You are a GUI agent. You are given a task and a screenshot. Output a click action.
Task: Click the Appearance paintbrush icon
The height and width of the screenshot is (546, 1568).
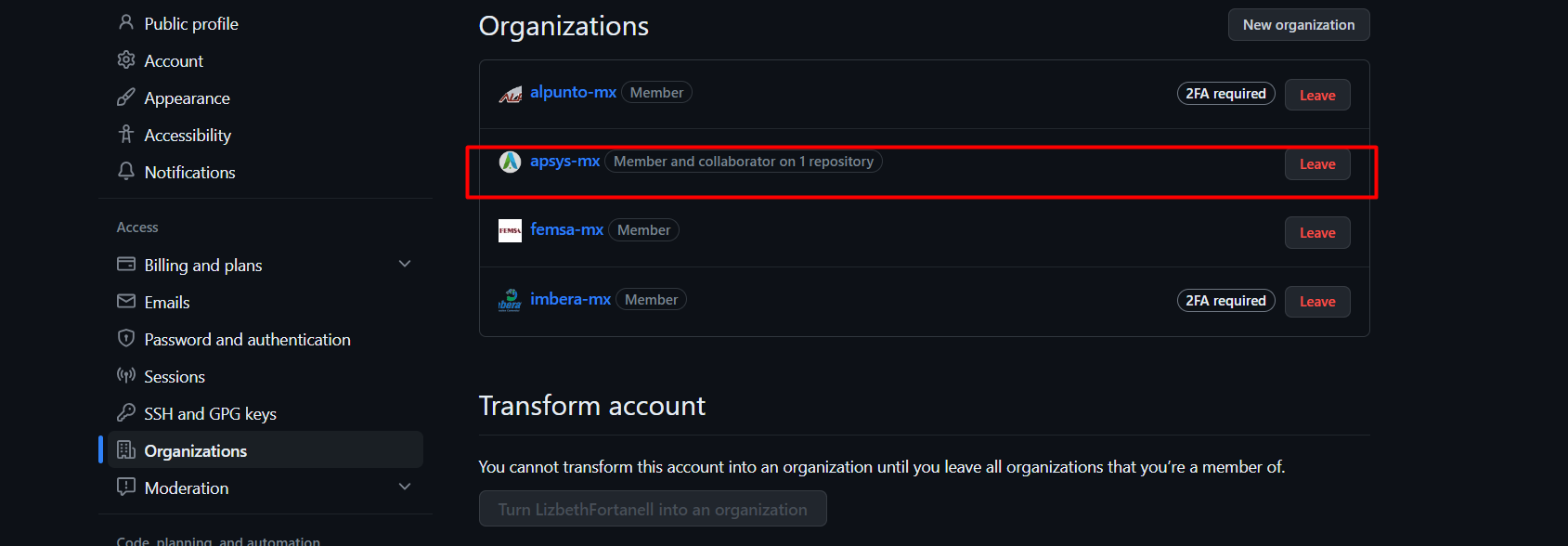click(x=126, y=97)
